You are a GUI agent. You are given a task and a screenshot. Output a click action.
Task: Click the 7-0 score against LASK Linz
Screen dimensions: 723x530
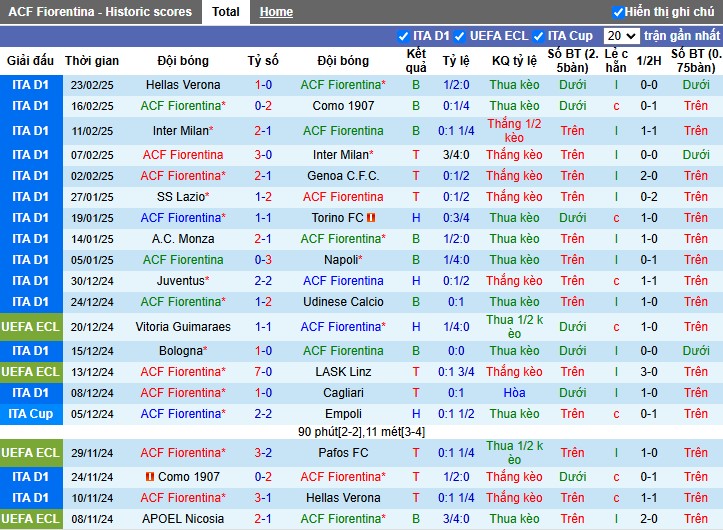[x=263, y=371]
